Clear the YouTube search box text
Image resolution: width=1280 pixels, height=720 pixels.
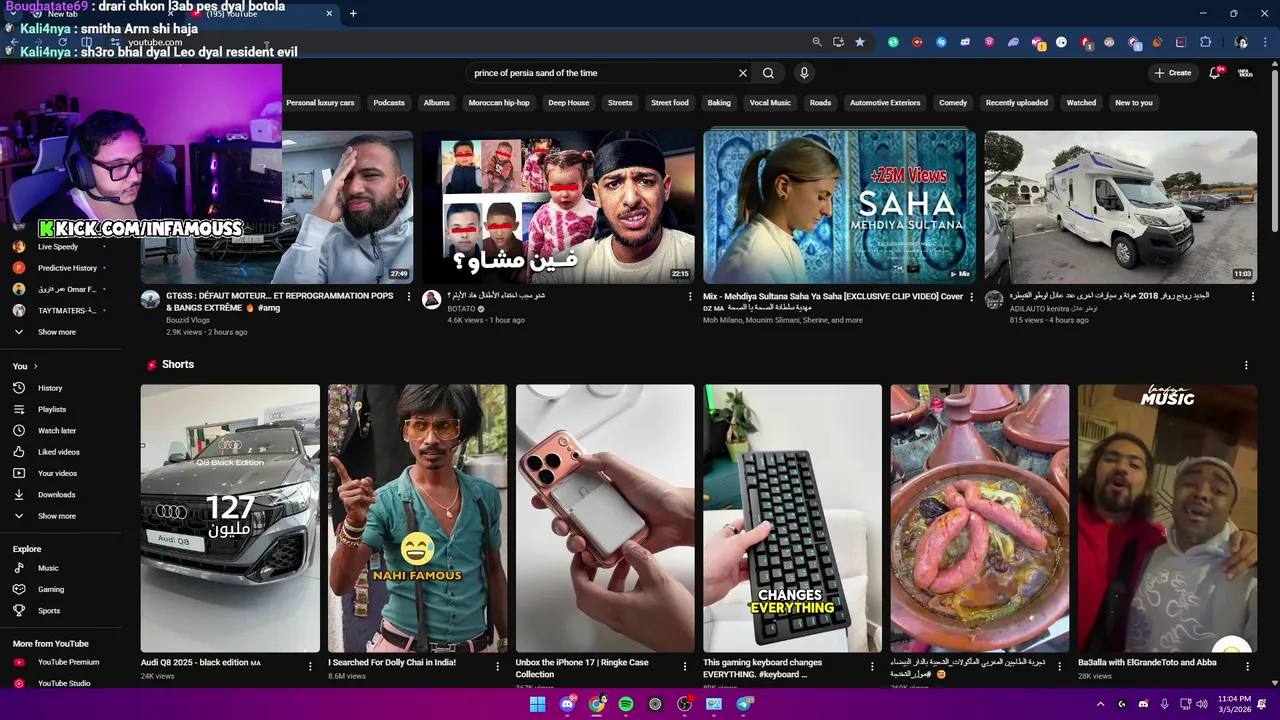click(743, 73)
